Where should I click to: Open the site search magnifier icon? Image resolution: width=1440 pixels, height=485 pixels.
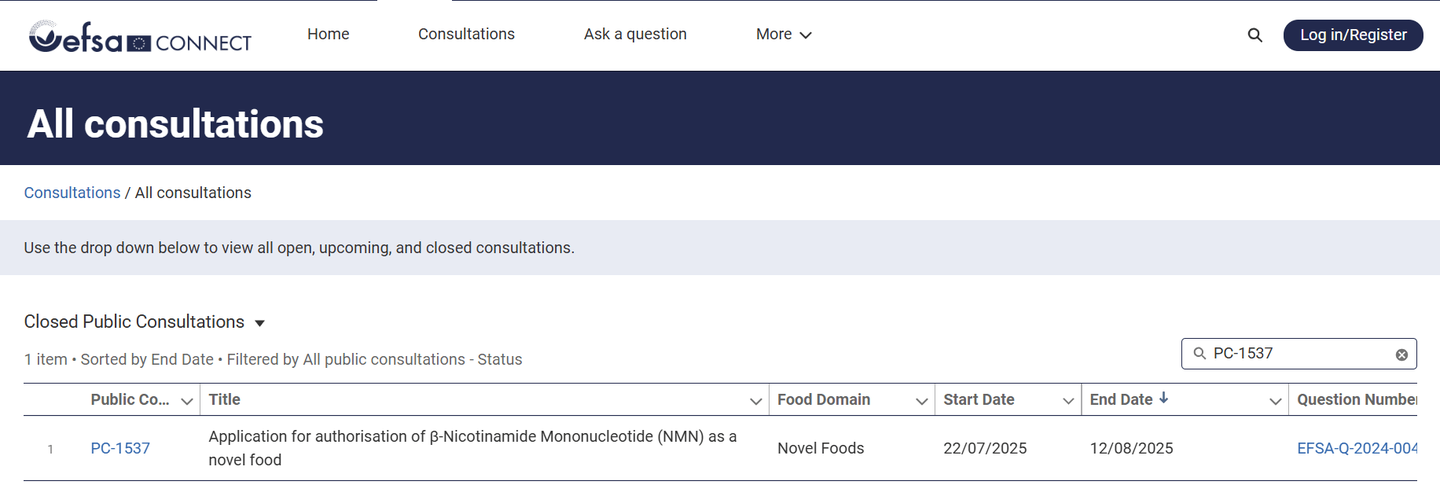[x=1255, y=35]
